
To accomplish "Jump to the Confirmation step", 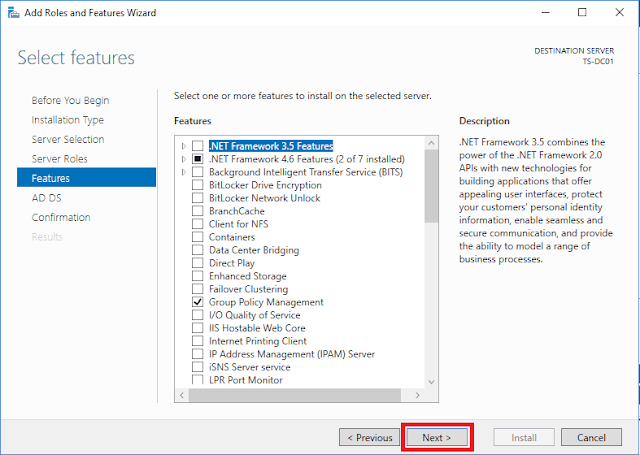I will click(60, 217).
